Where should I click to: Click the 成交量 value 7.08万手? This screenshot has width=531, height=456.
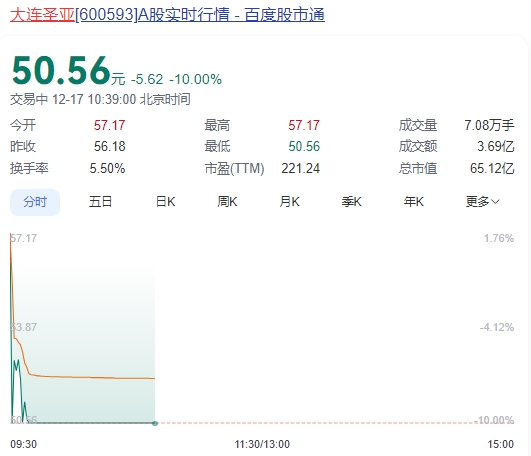[489, 125]
